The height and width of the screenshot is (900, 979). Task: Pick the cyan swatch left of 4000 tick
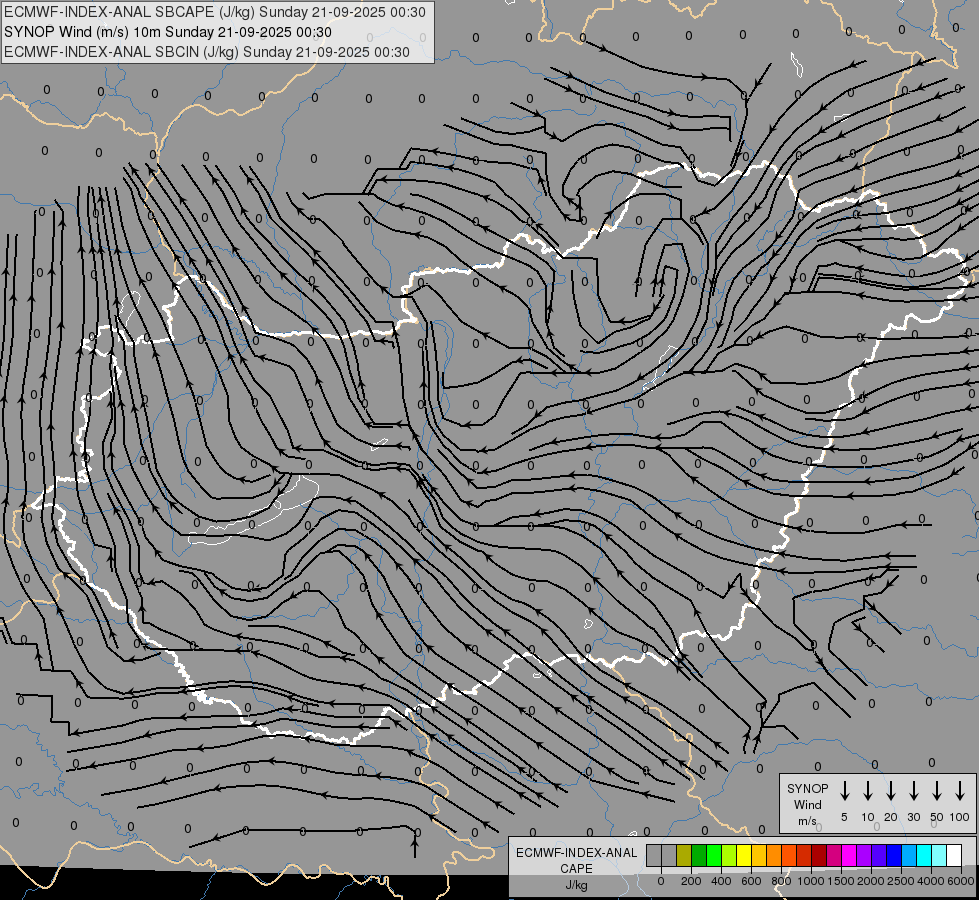923,856
